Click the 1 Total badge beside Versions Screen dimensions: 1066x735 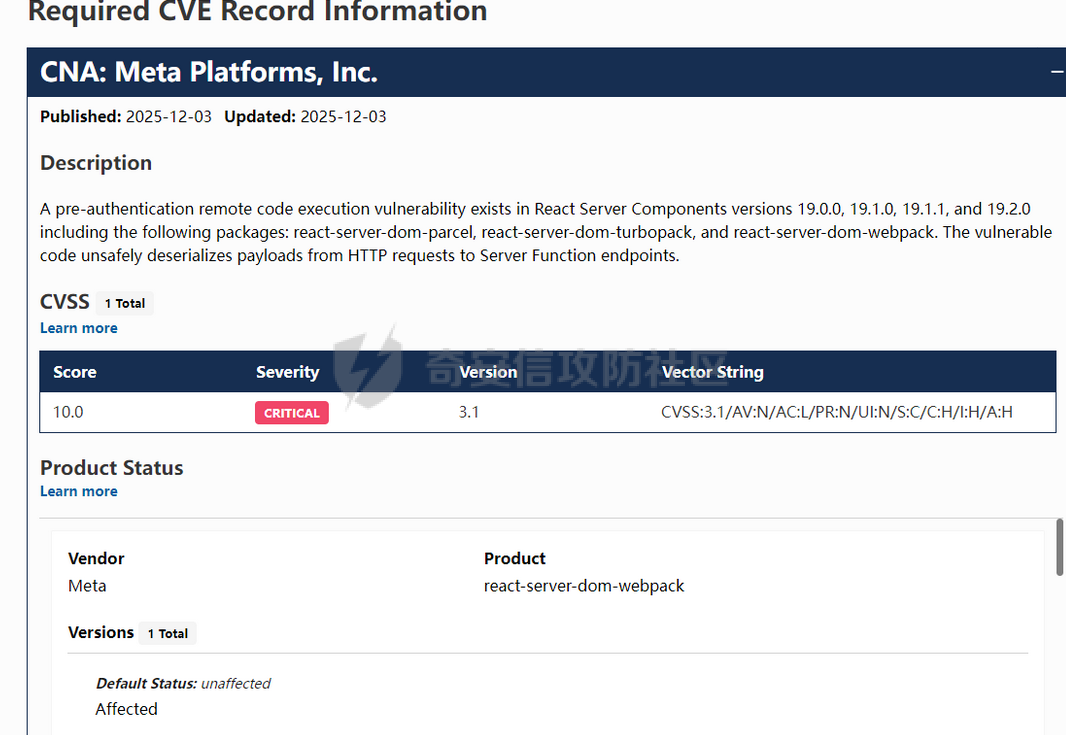coord(168,633)
